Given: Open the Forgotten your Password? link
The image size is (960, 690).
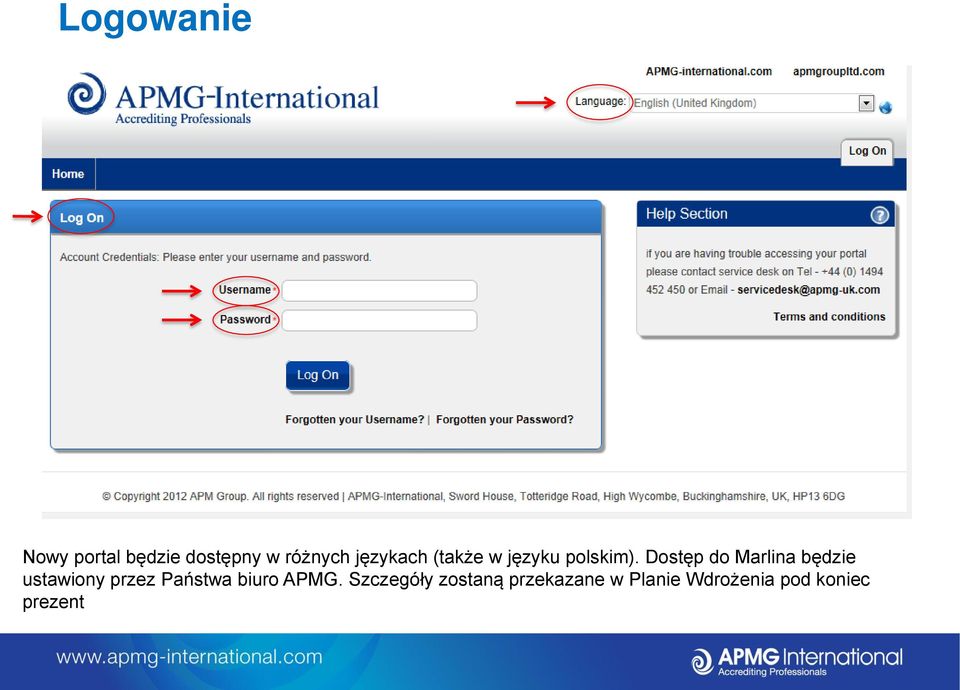Looking at the screenshot, I should click(x=504, y=419).
